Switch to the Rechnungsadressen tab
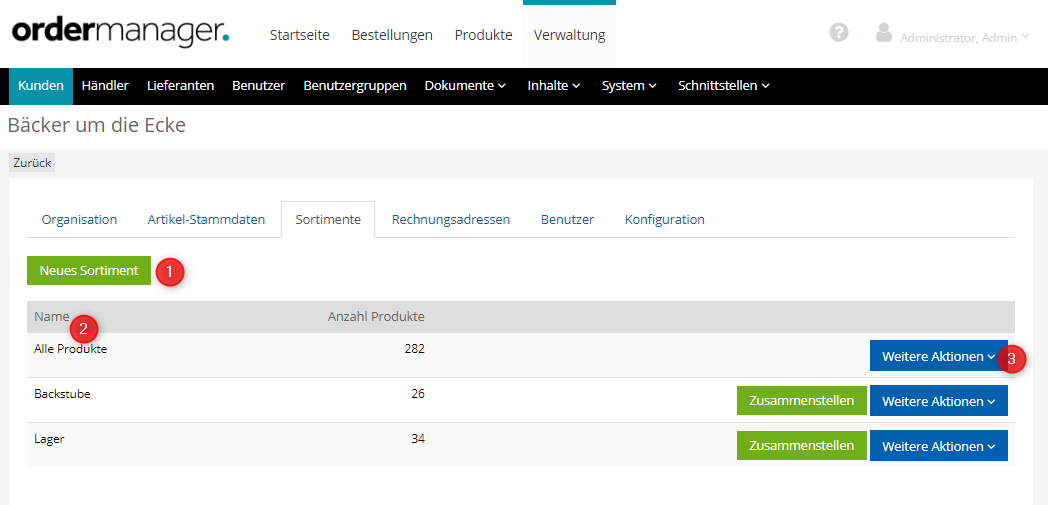 pos(450,220)
